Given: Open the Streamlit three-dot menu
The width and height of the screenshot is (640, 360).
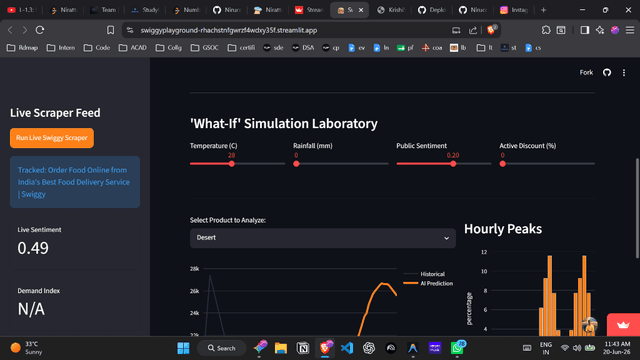Looking at the screenshot, I should [624, 73].
